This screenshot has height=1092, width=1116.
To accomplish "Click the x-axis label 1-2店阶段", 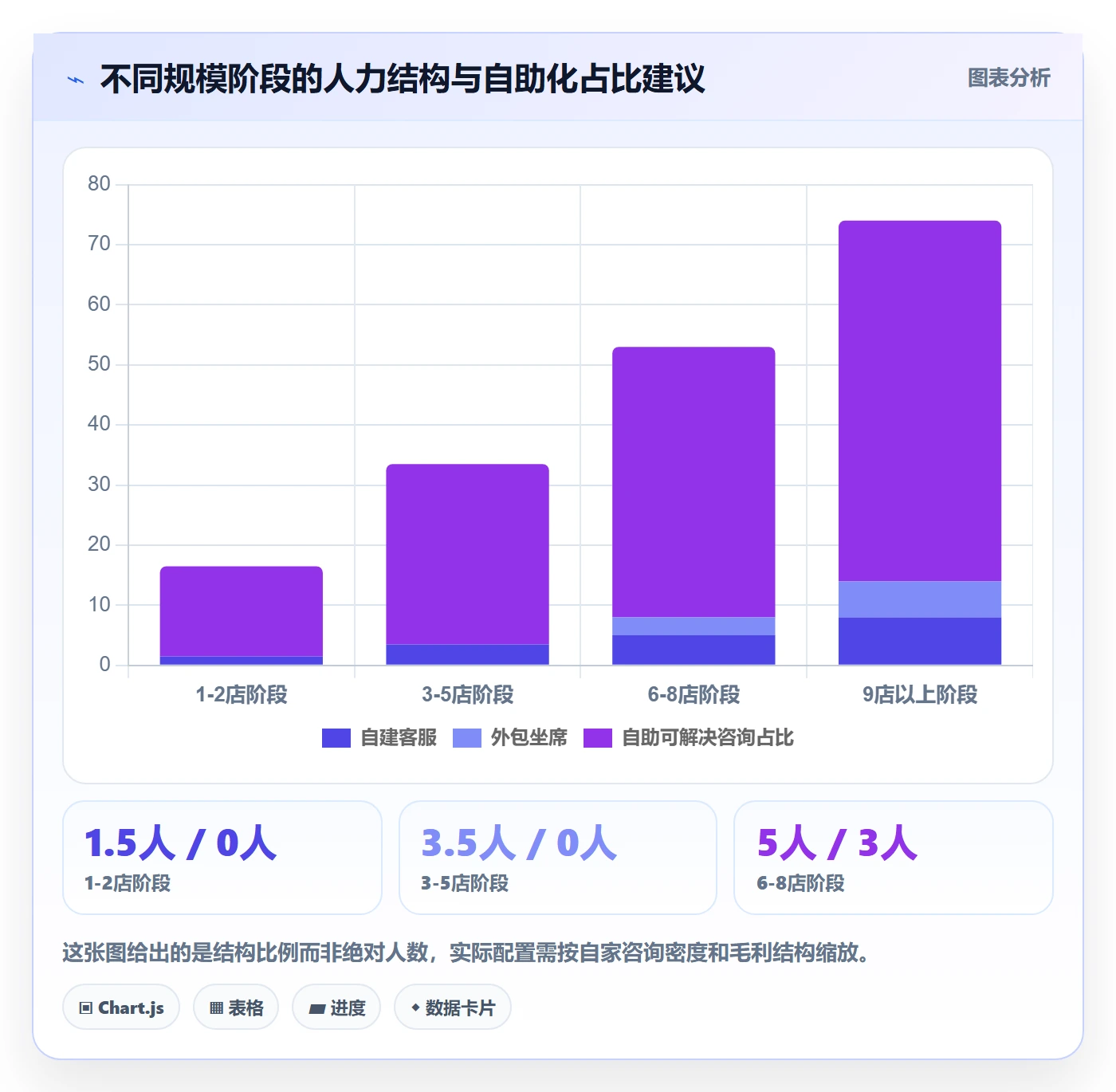I will pyautogui.click(x=242, y=694).
